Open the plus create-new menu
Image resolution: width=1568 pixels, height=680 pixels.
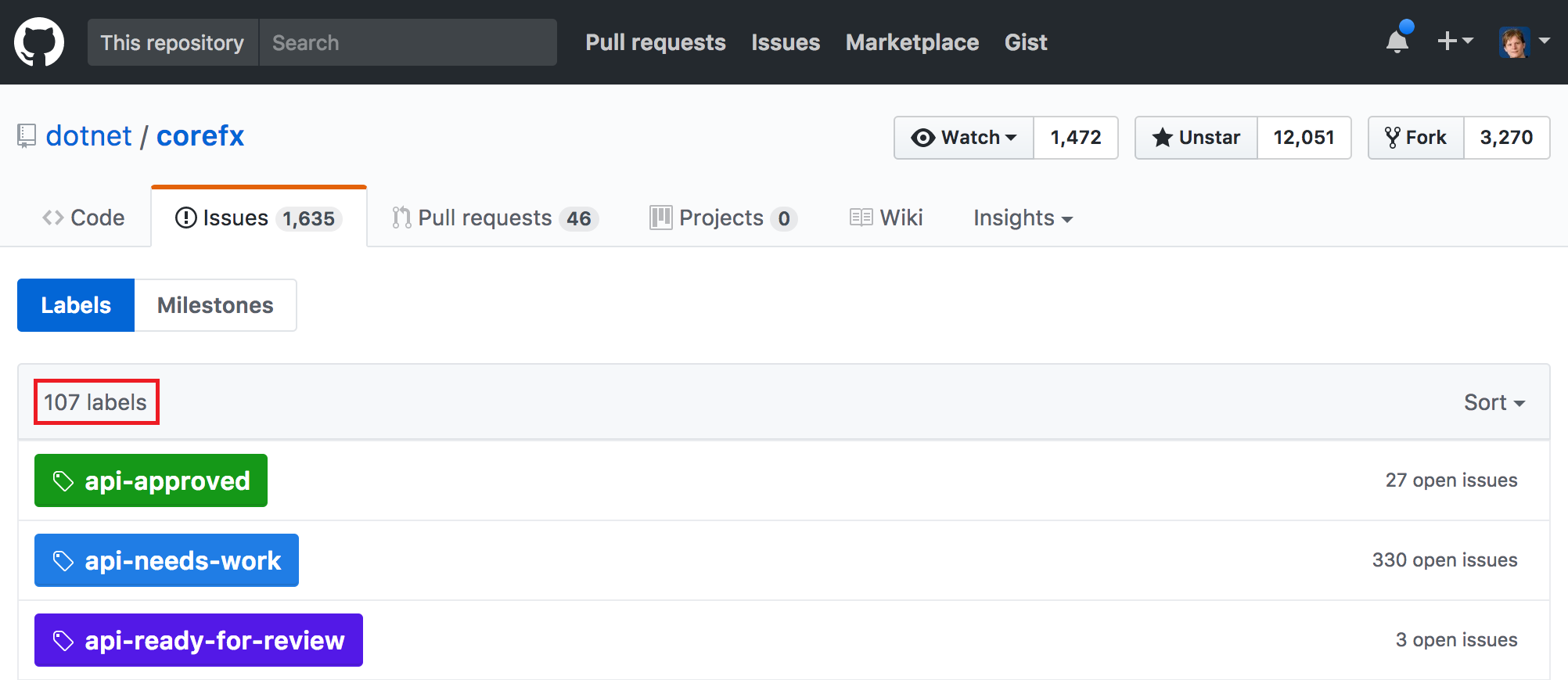[1455, 41]
